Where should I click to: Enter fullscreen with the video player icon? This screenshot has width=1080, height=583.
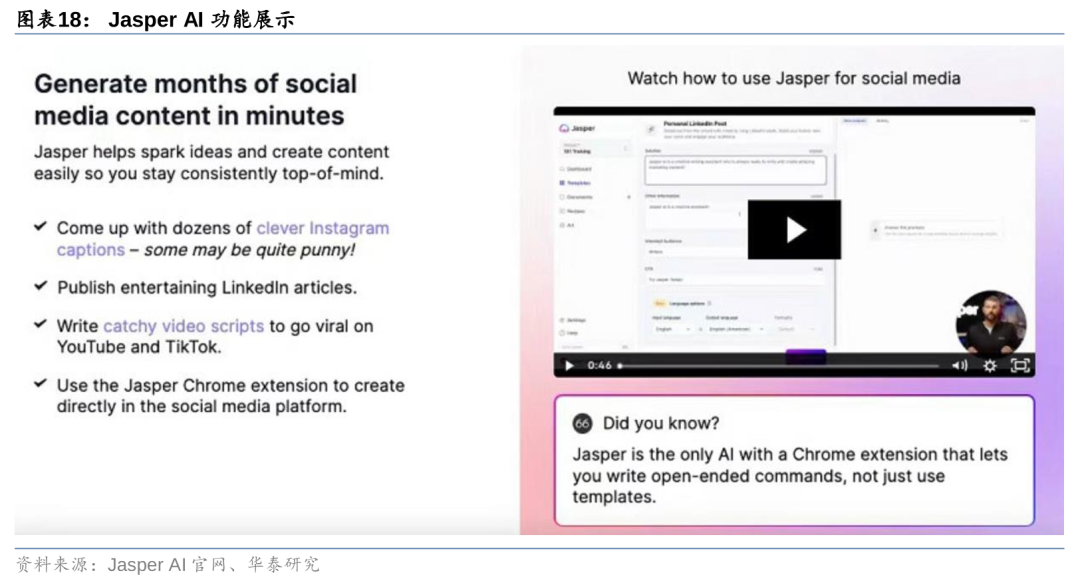tap(1020, 365)
